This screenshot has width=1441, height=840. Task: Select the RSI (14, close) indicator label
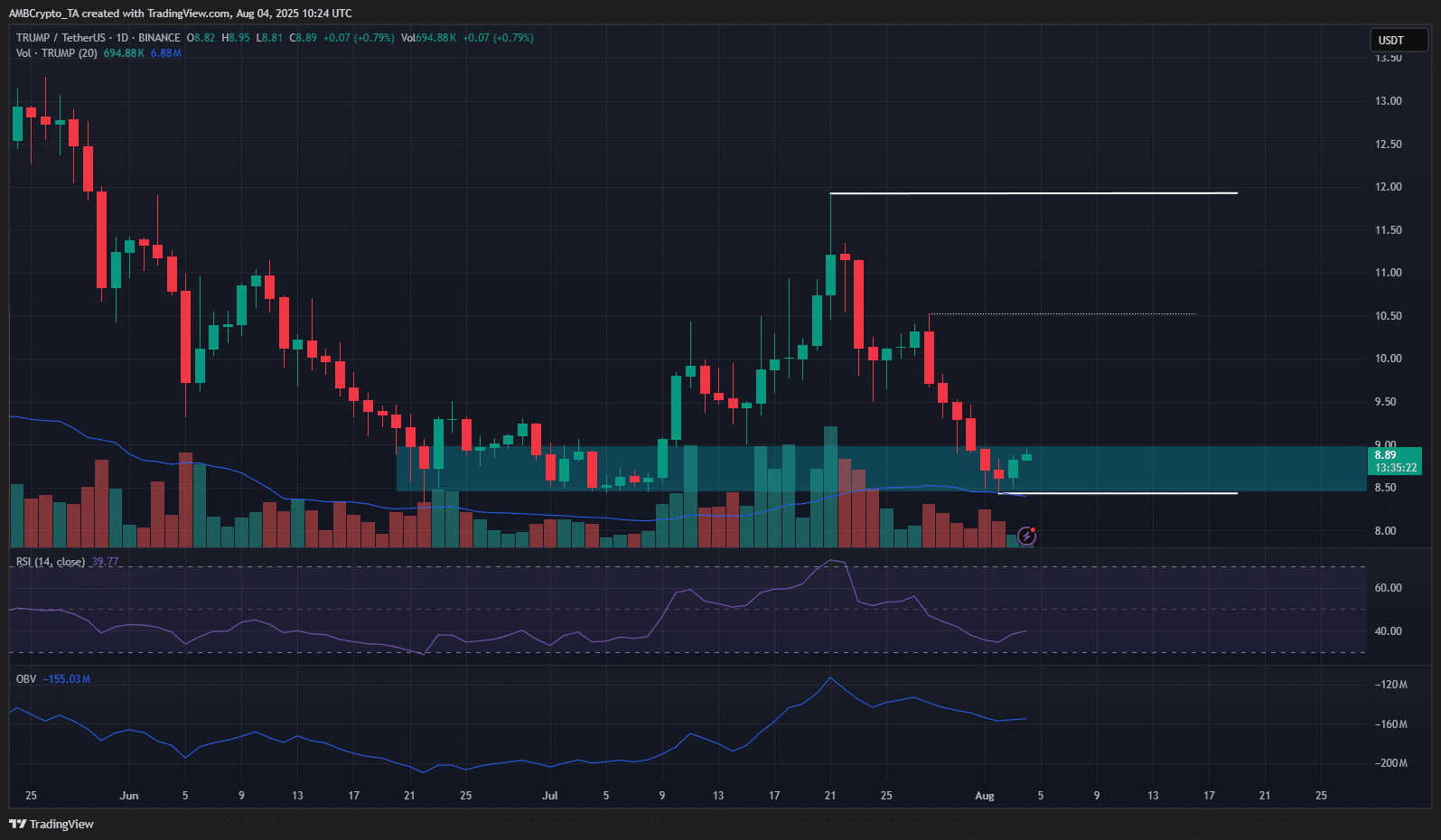[x=51, y=562]
